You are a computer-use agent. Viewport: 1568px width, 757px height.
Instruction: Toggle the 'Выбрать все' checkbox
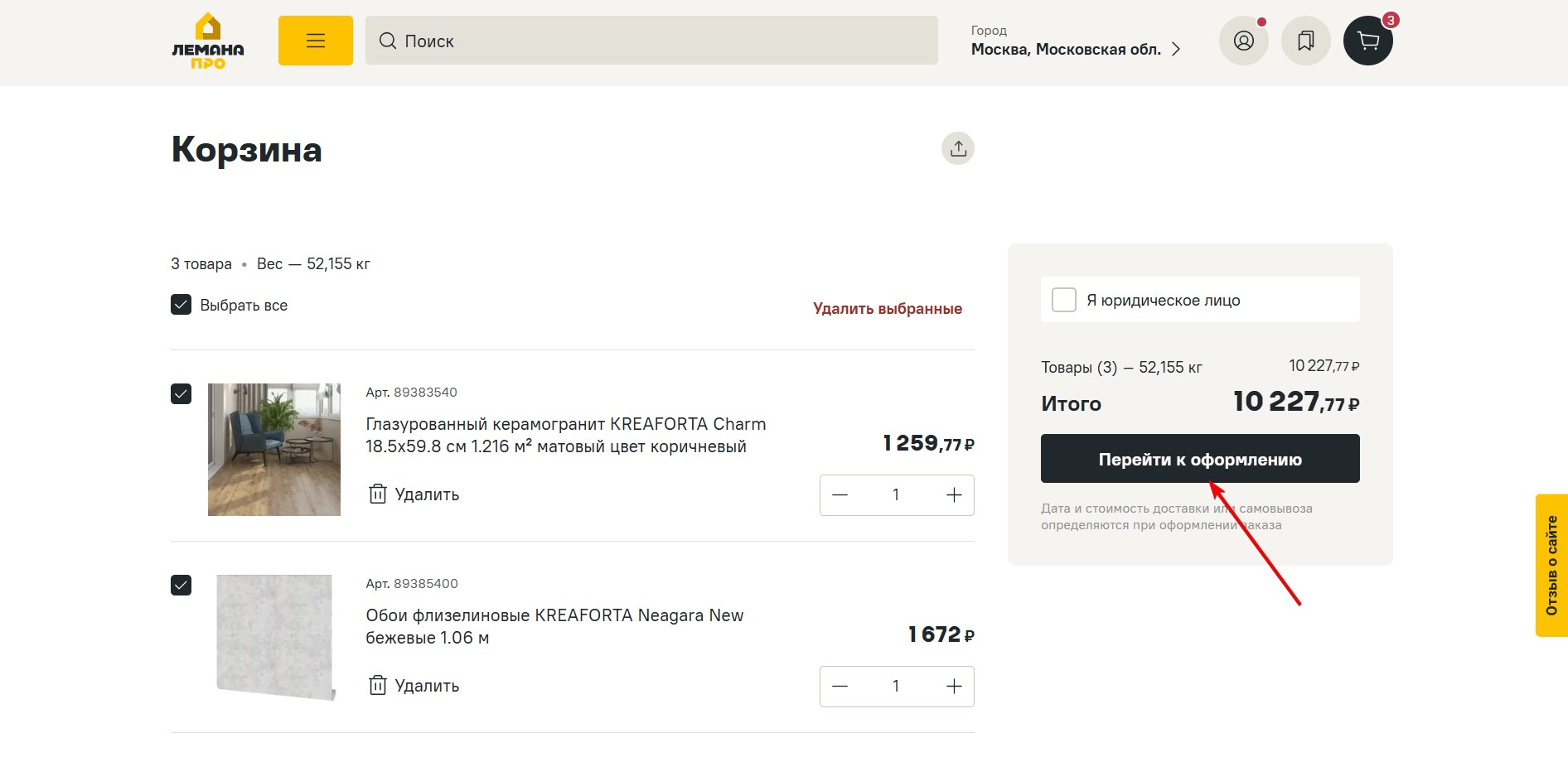(x=181, y=305)
